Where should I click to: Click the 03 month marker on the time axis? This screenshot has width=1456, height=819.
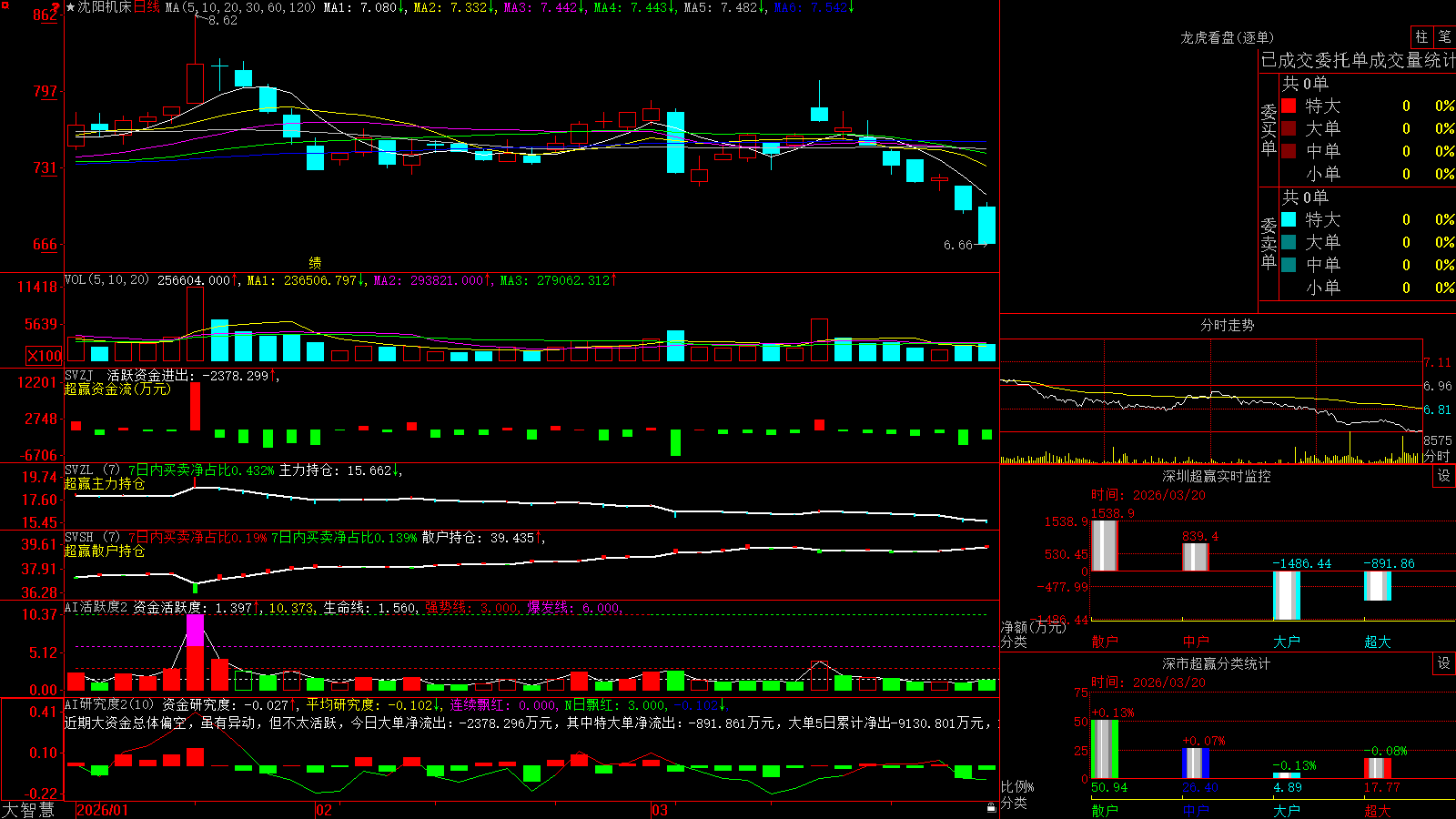coord(660,810)
